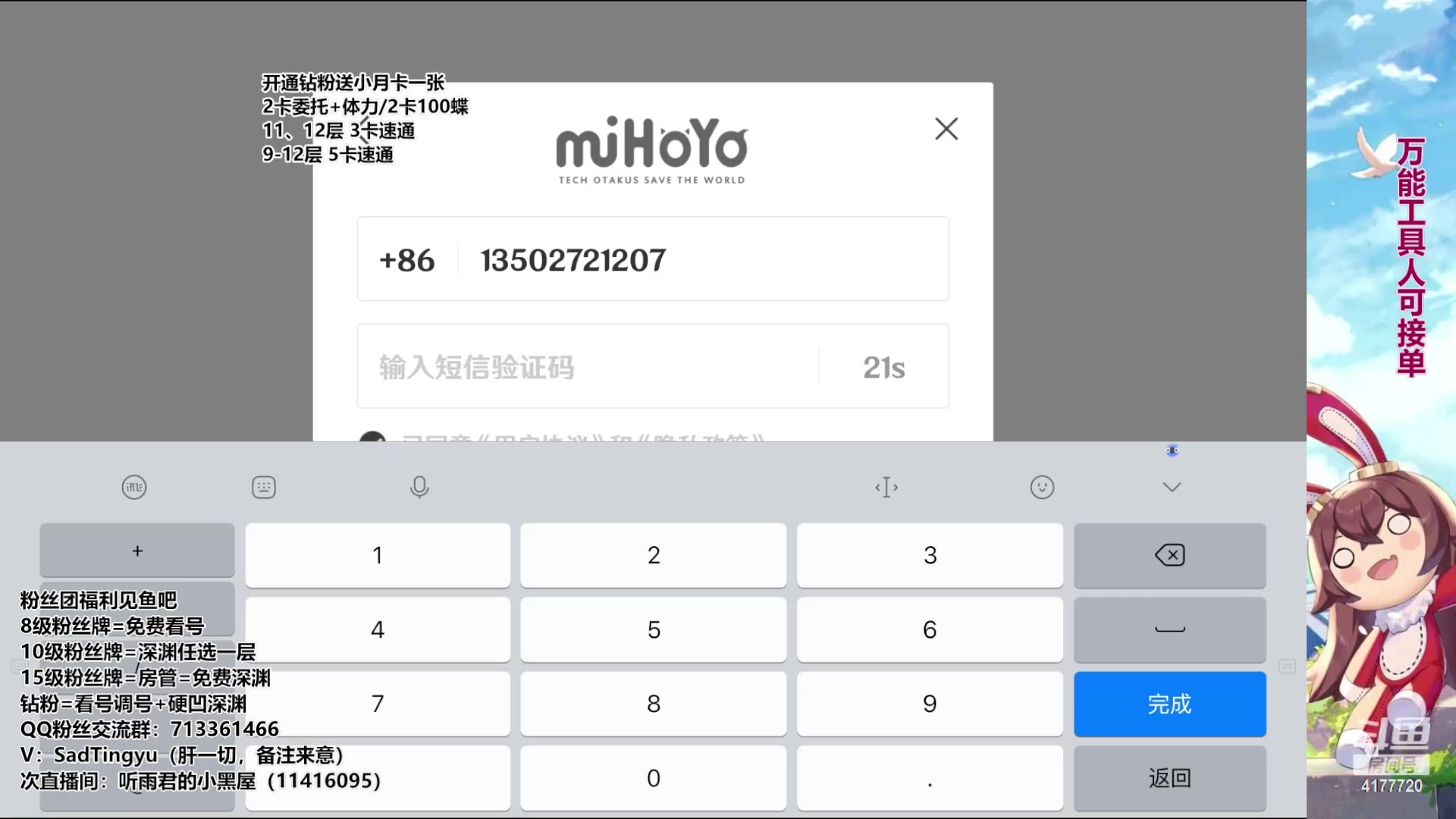
Task: Tap the cursor move control icon
Action: tap(886, 487)
